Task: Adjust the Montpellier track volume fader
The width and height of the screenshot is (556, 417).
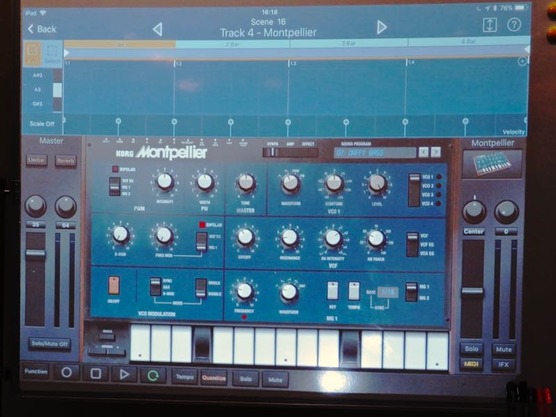Action: coord(472,291)
